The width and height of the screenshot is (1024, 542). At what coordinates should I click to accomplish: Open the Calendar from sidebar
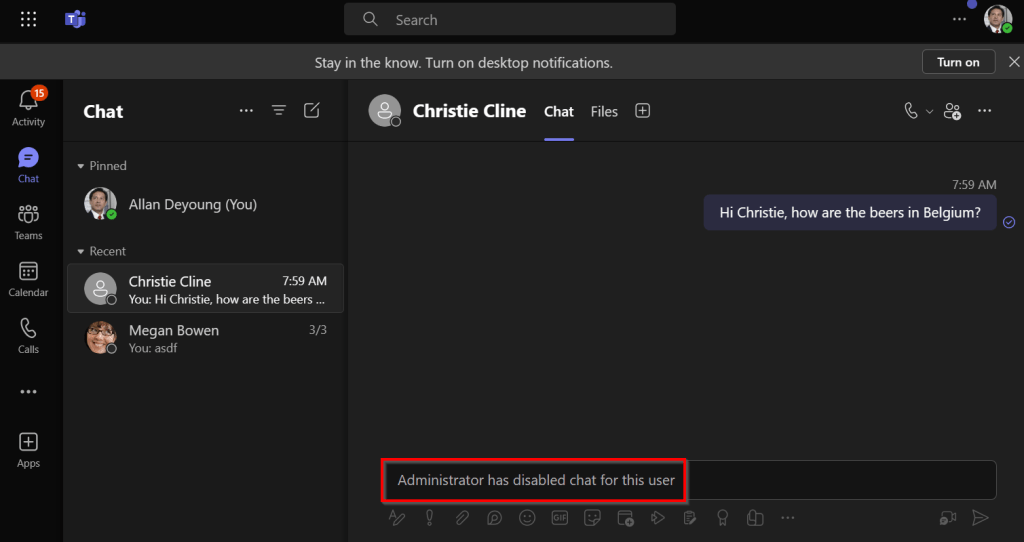tap(28, 279)
